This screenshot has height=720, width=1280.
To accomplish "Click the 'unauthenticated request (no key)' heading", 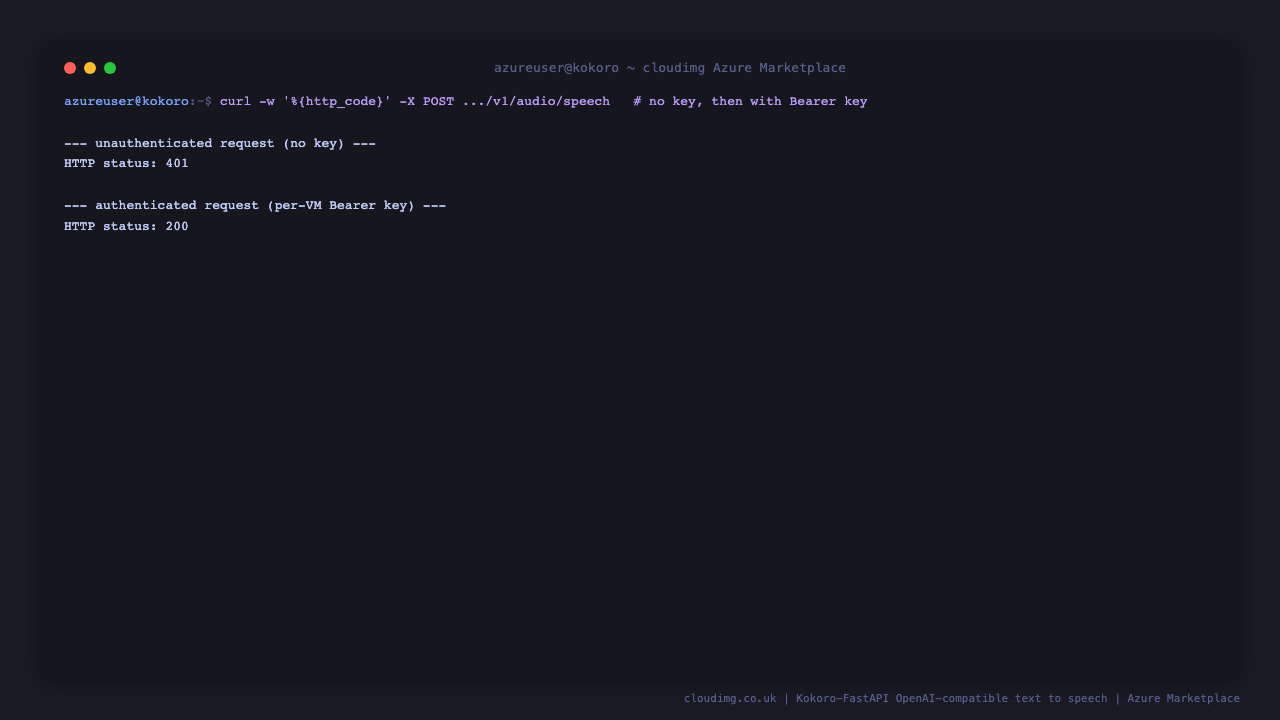I will (x=220, y=143).
